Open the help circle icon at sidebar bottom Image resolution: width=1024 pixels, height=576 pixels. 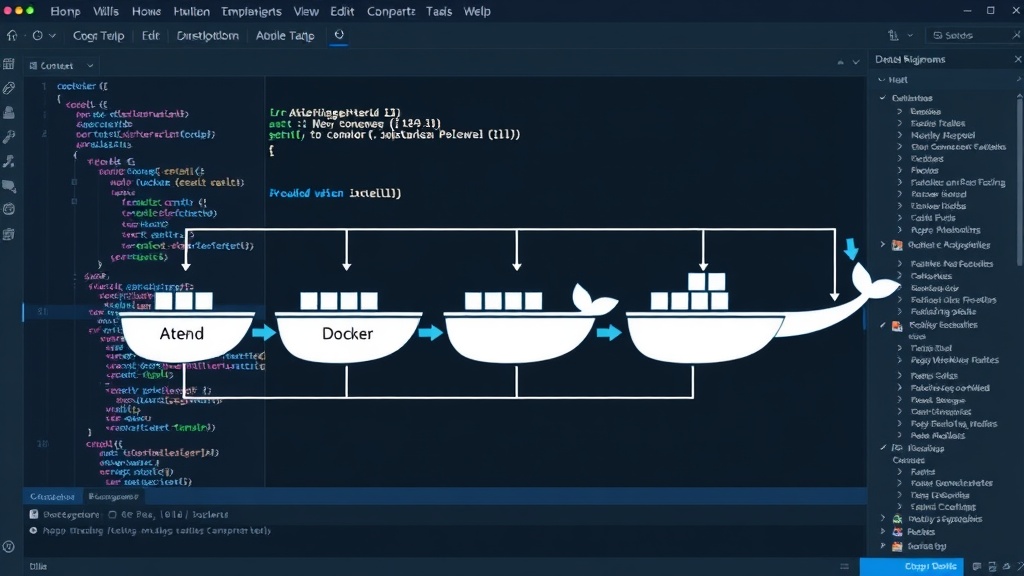coord(8,547)
